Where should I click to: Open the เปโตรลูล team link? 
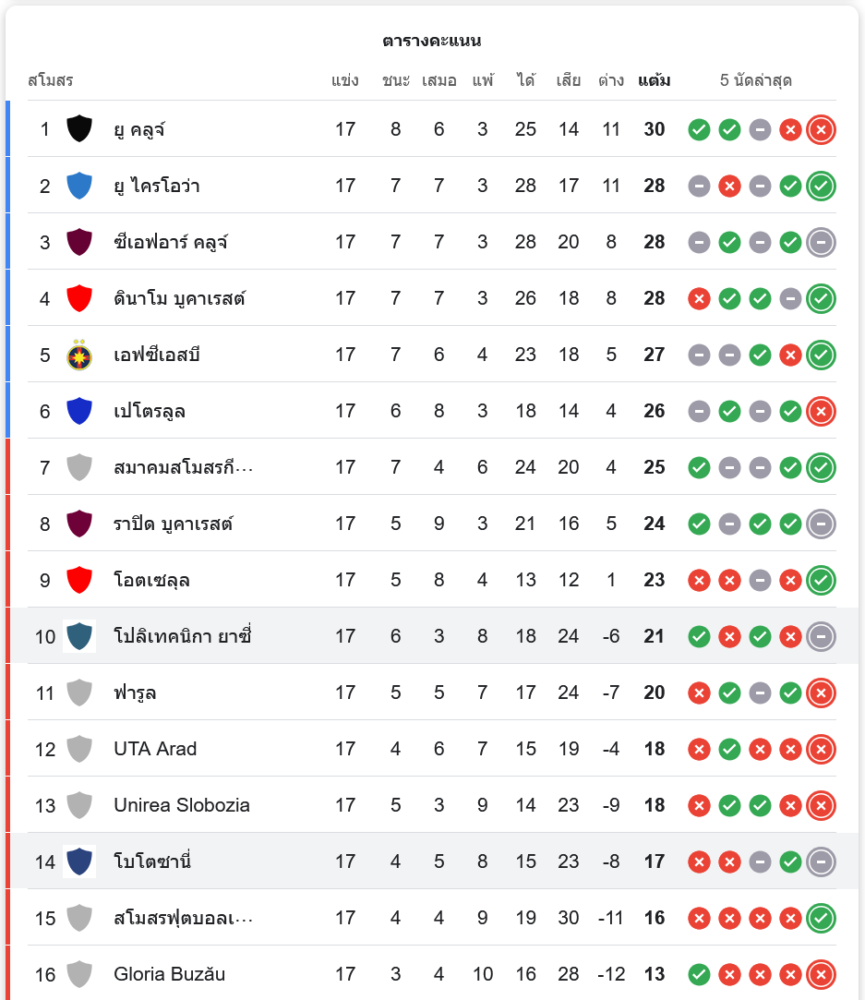pos(149,411)
